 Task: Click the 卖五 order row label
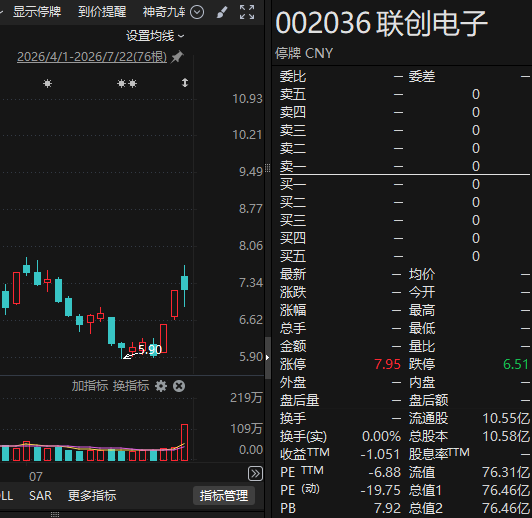click(x=293, y=94)
